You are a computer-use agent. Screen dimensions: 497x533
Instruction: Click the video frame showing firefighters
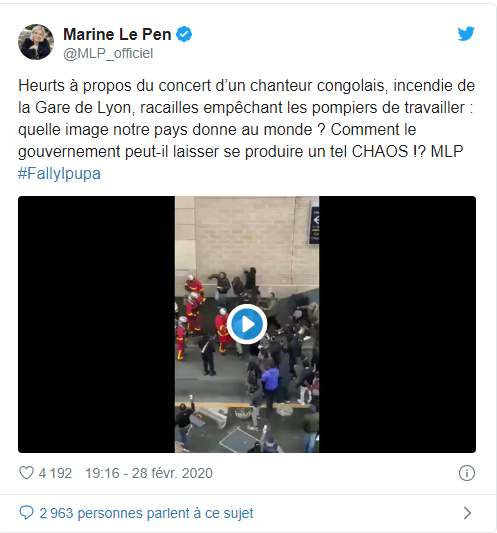tap(247, 324)
